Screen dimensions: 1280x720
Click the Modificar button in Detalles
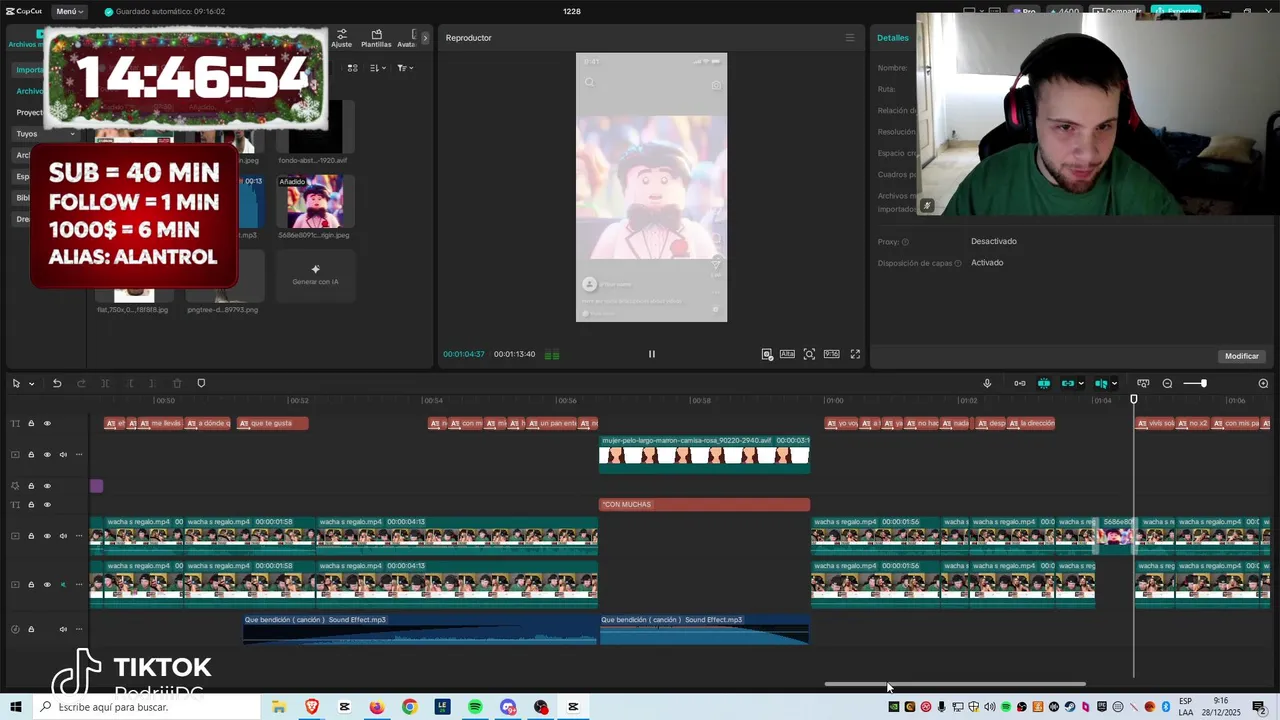[1242, 356]
